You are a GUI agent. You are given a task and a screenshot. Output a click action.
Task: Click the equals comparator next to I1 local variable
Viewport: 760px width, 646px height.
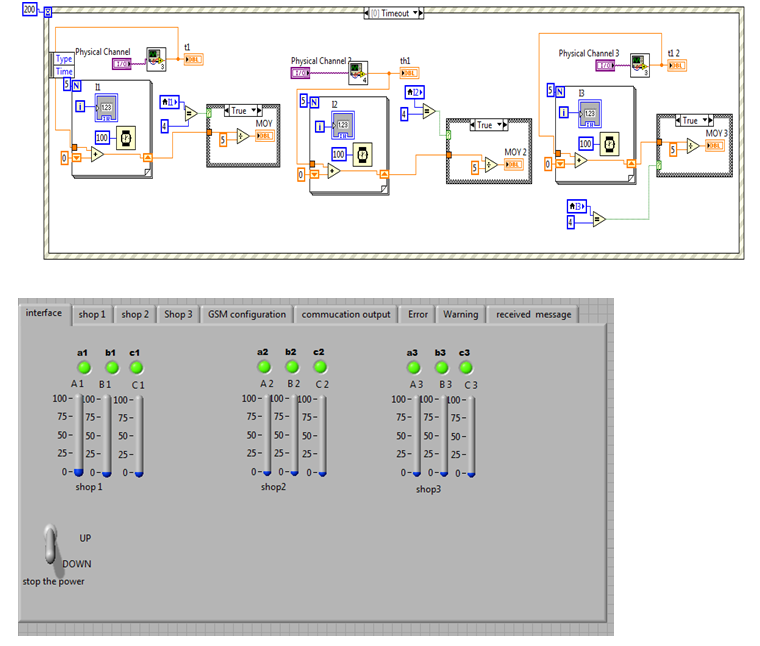click(190, 114)
